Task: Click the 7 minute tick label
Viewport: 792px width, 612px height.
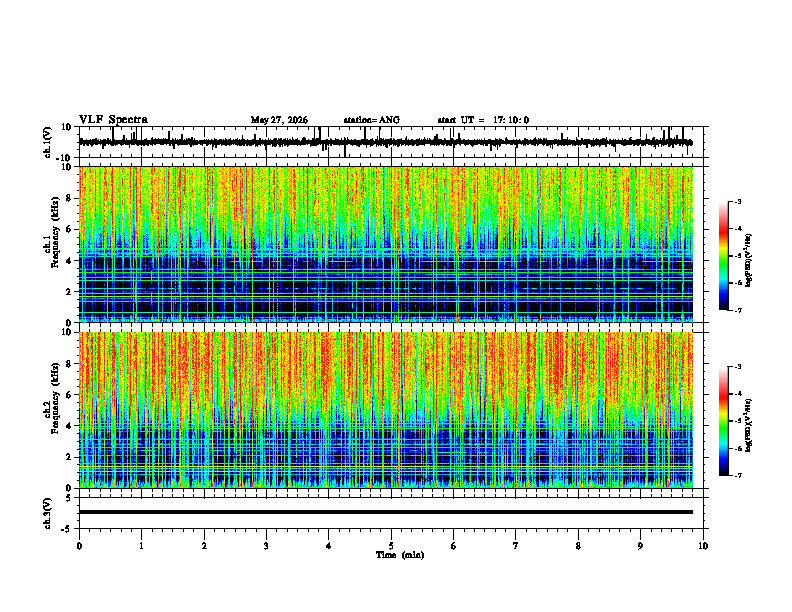Action: pos(516,546)
